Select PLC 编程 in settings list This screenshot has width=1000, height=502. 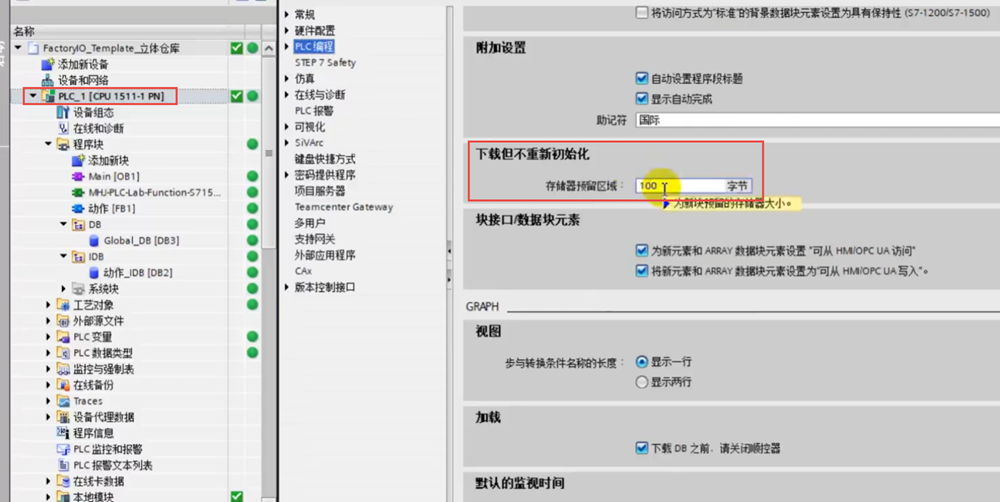(314, 46)
